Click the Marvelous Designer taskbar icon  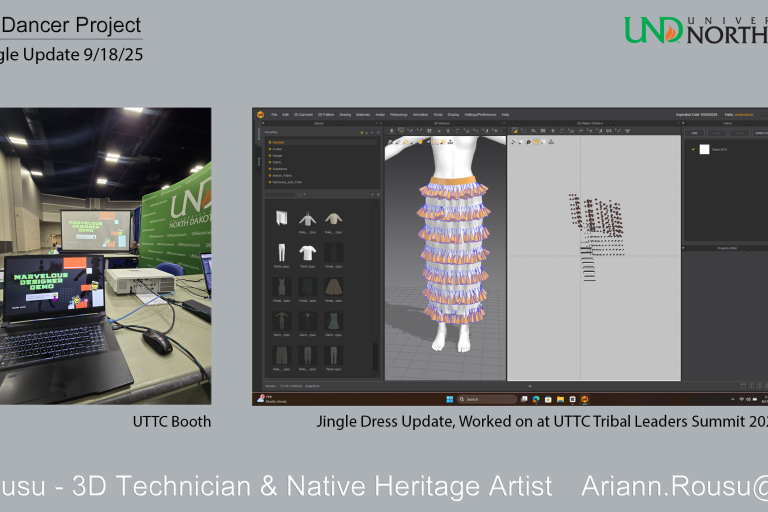click(x=584, y=399)
